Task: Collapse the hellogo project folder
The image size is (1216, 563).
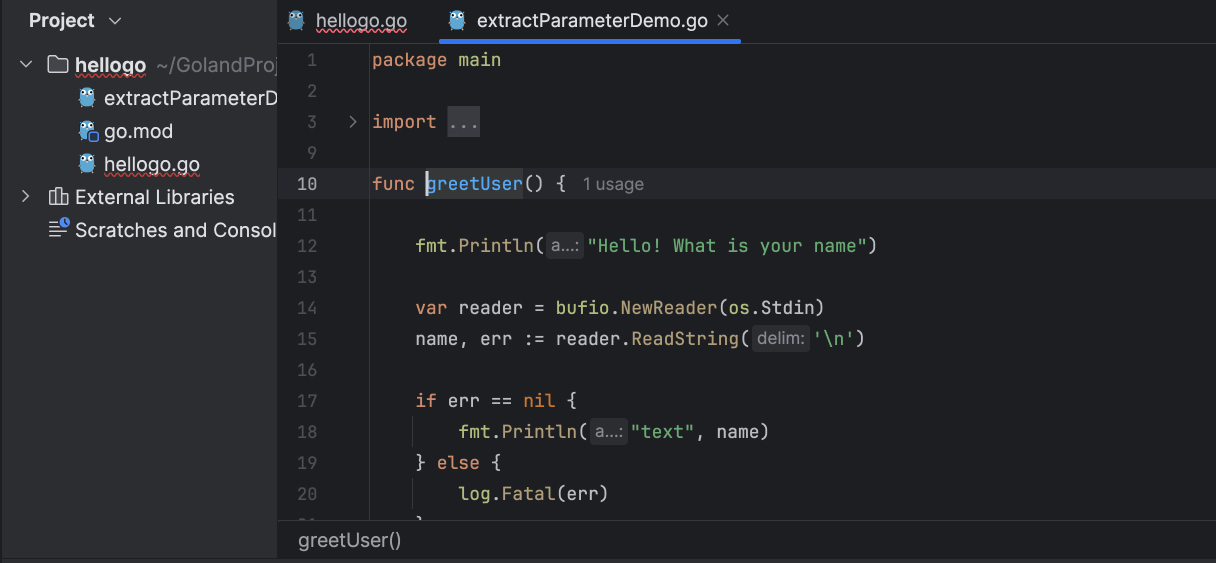Action: click(26, 65)
